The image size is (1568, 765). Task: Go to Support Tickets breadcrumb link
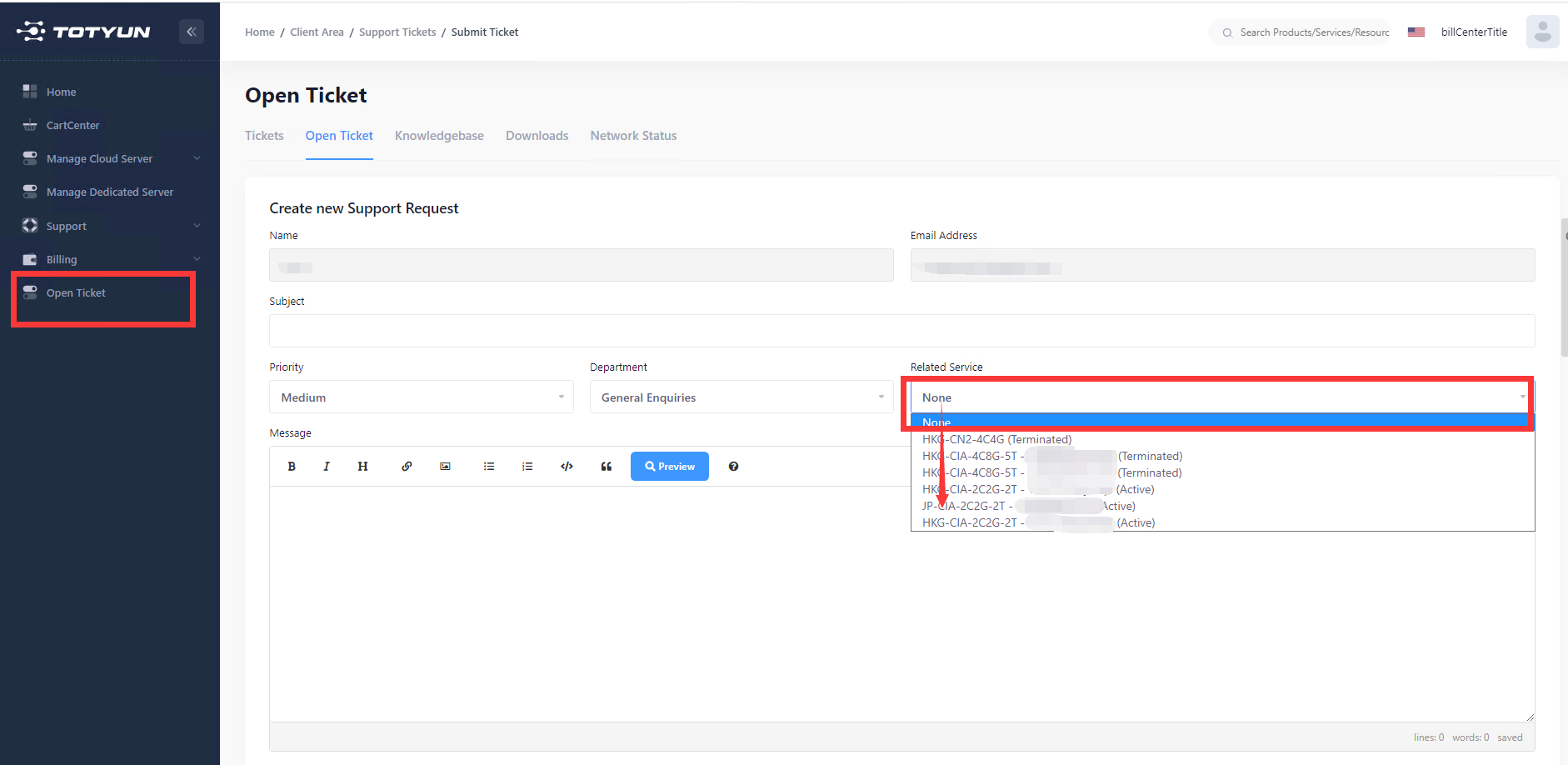(397, 32)
